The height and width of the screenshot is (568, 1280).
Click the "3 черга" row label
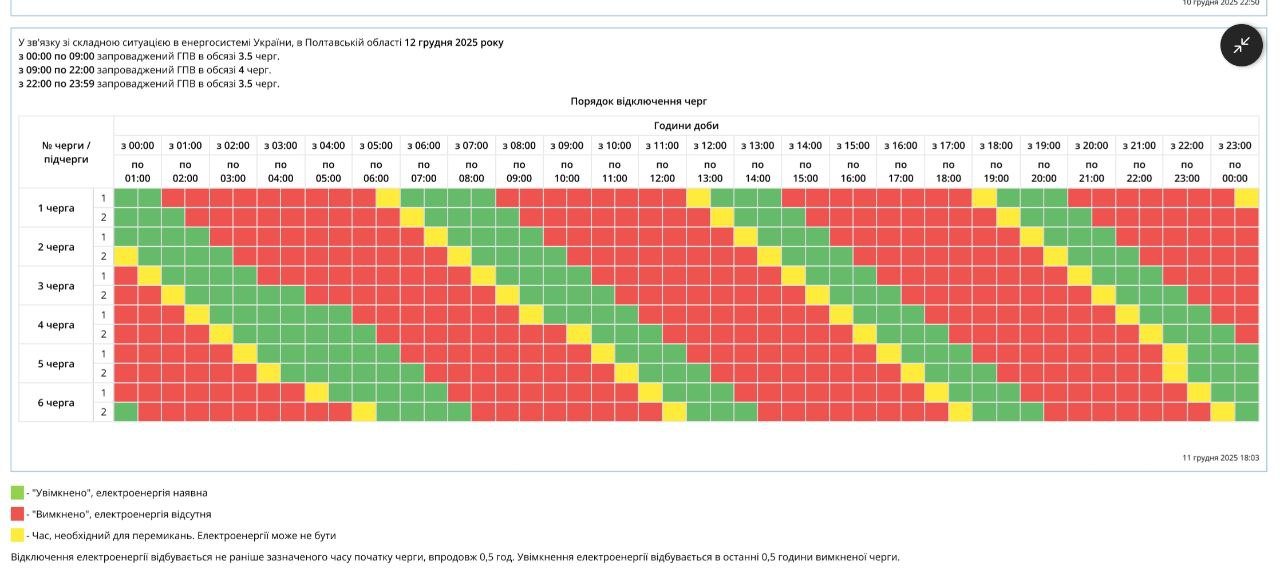(56, 286)
